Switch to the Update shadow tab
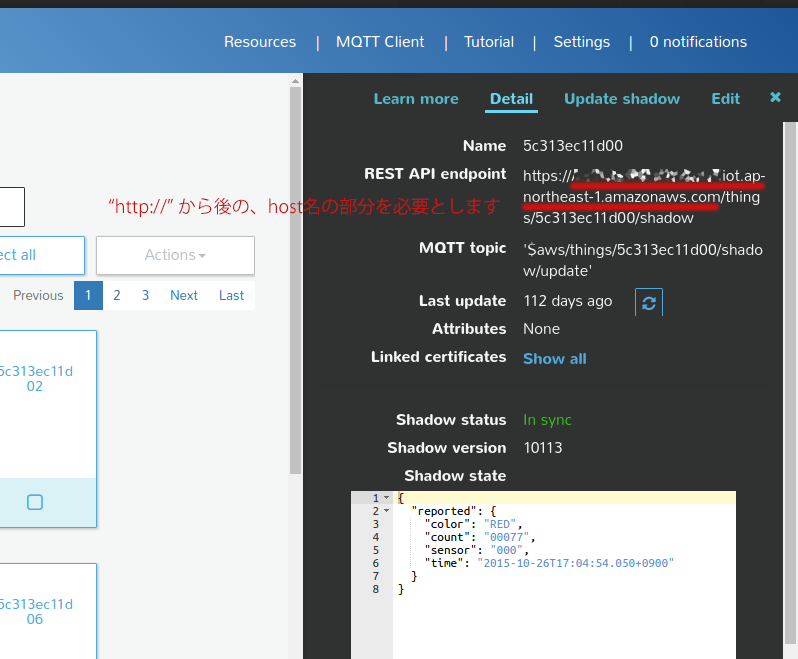This screenshot has height=659, width=798. (x=621, y=99)
